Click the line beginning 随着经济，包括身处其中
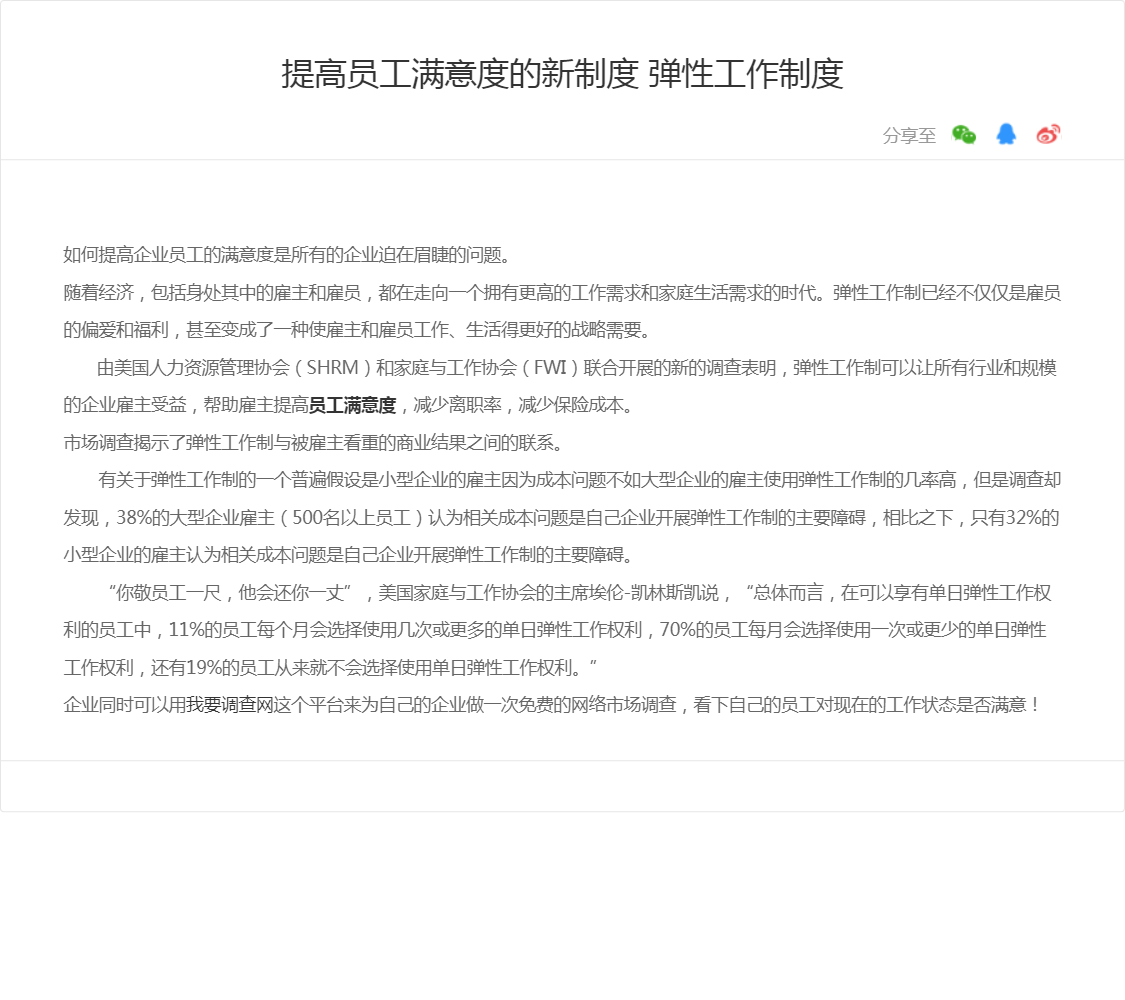1125x1000 pixels. 562,293
